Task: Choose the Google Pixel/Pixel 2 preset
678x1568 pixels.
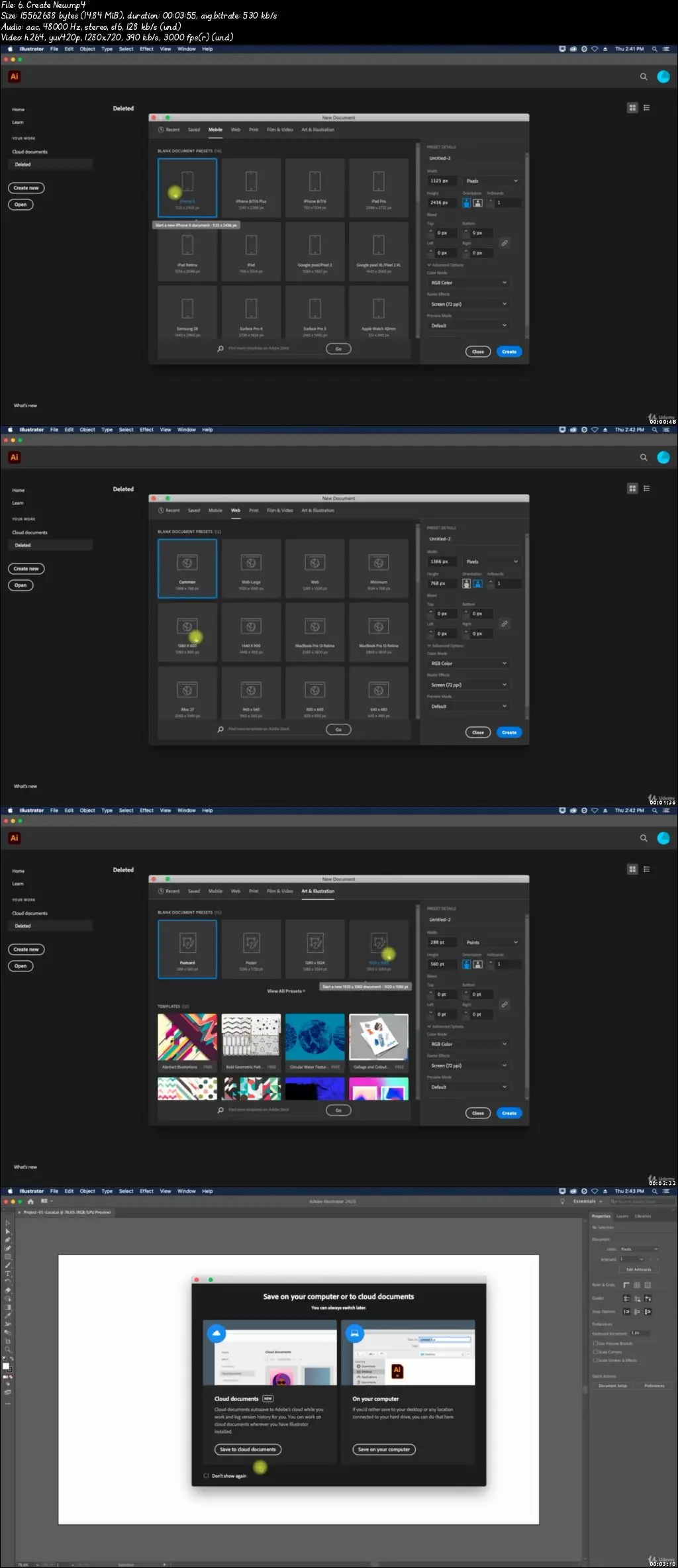Action: (315, 251)
